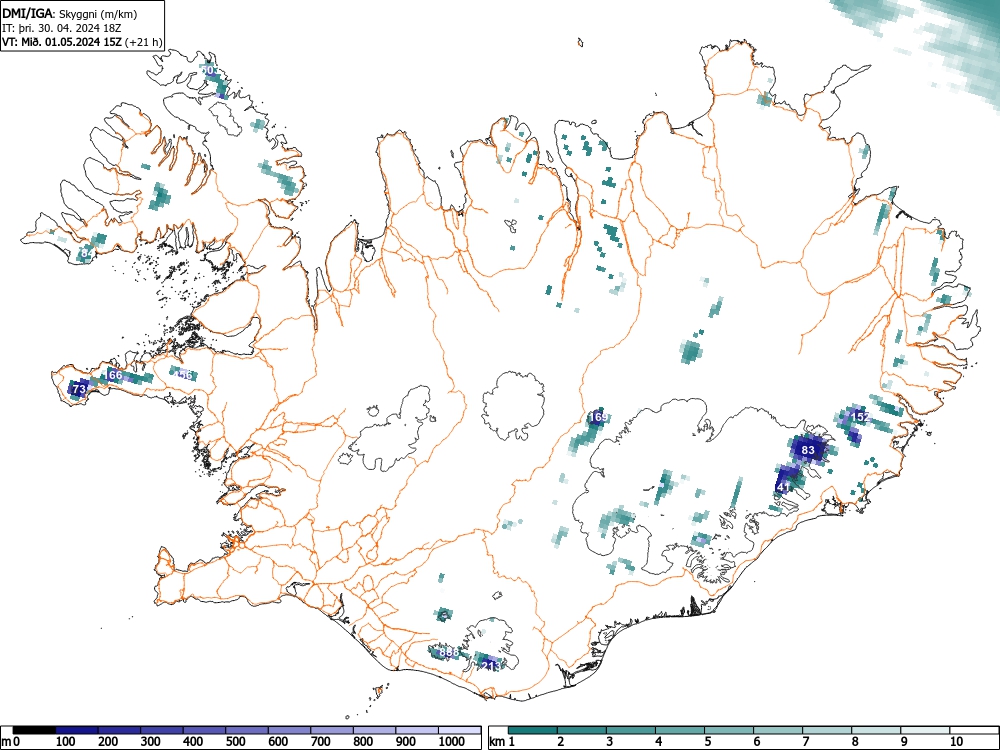1000x750 pixels.
Task: Click the '5' label on the kilometer legend
Action: click(x=707, y=742)
